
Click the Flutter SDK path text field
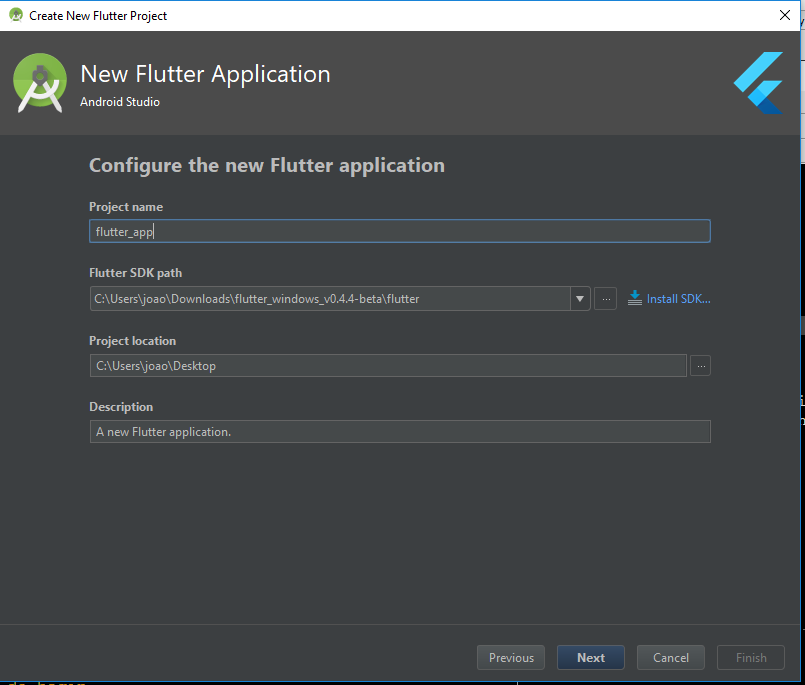[330, 299]
